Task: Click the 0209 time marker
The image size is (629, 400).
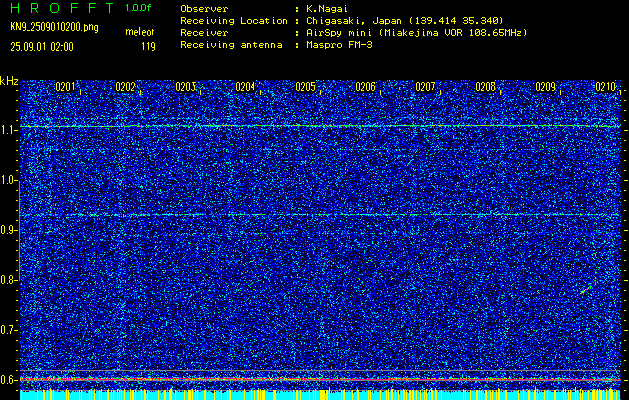Action: pos(546,87)
